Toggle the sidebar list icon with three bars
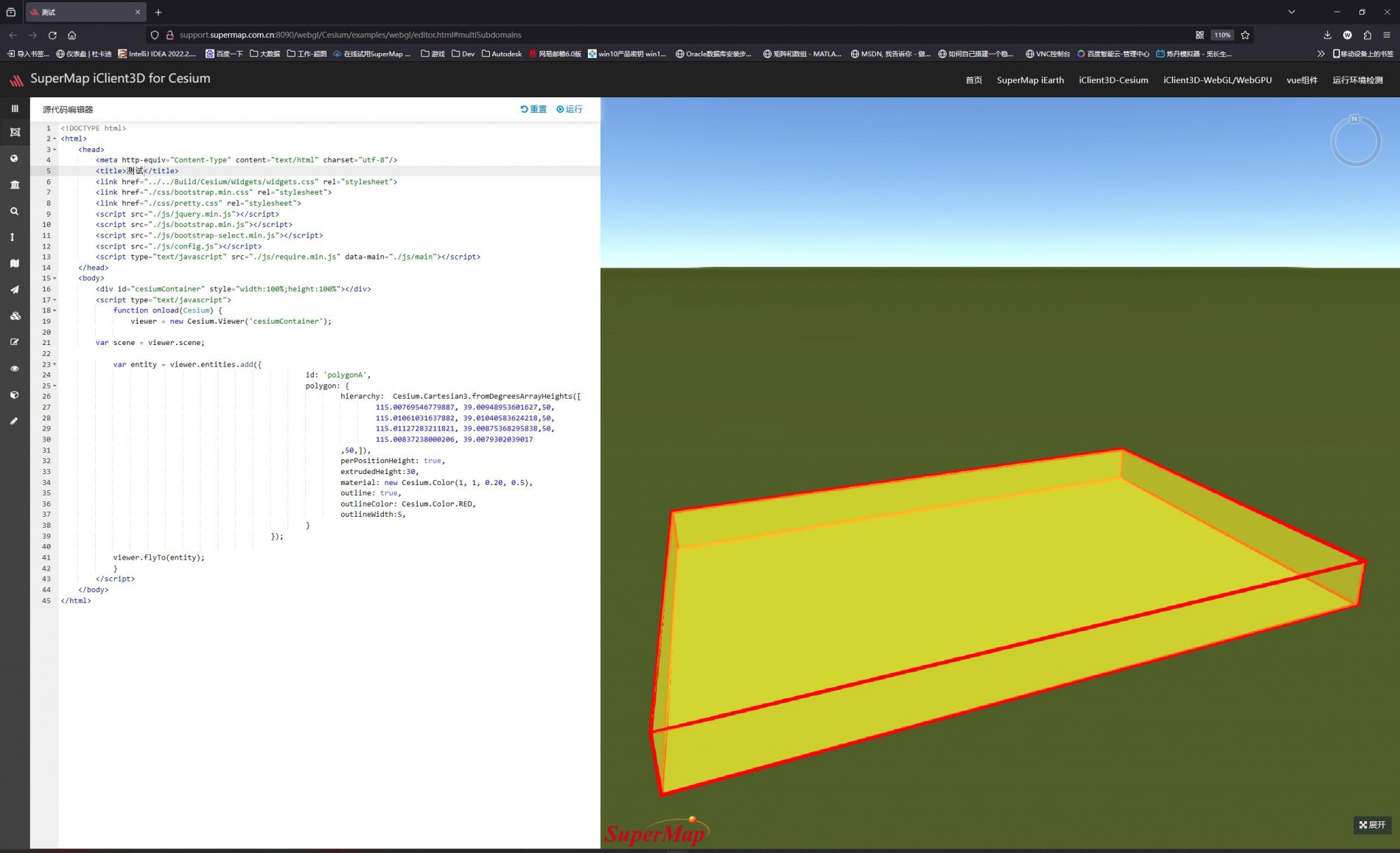 15,108
